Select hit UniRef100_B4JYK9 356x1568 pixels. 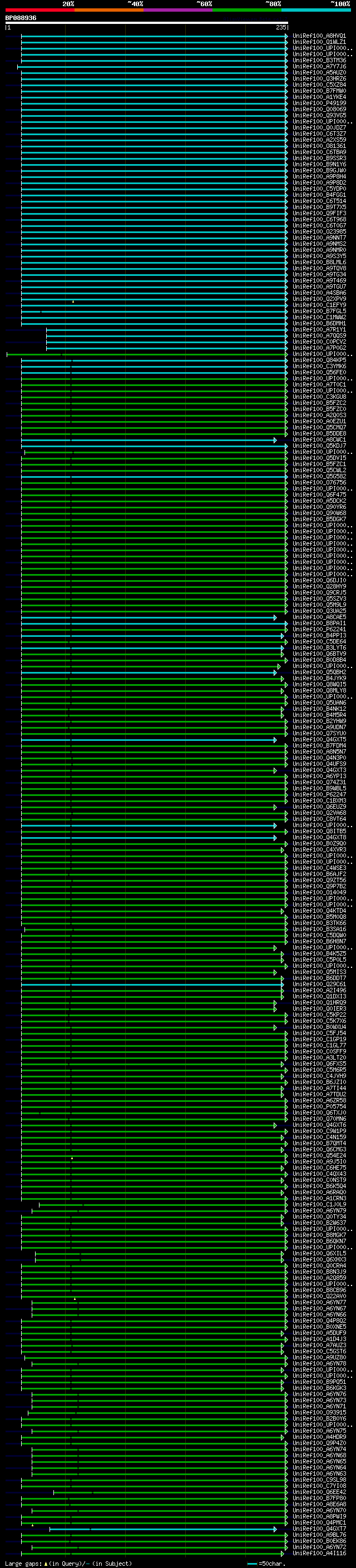click(319, 678)
